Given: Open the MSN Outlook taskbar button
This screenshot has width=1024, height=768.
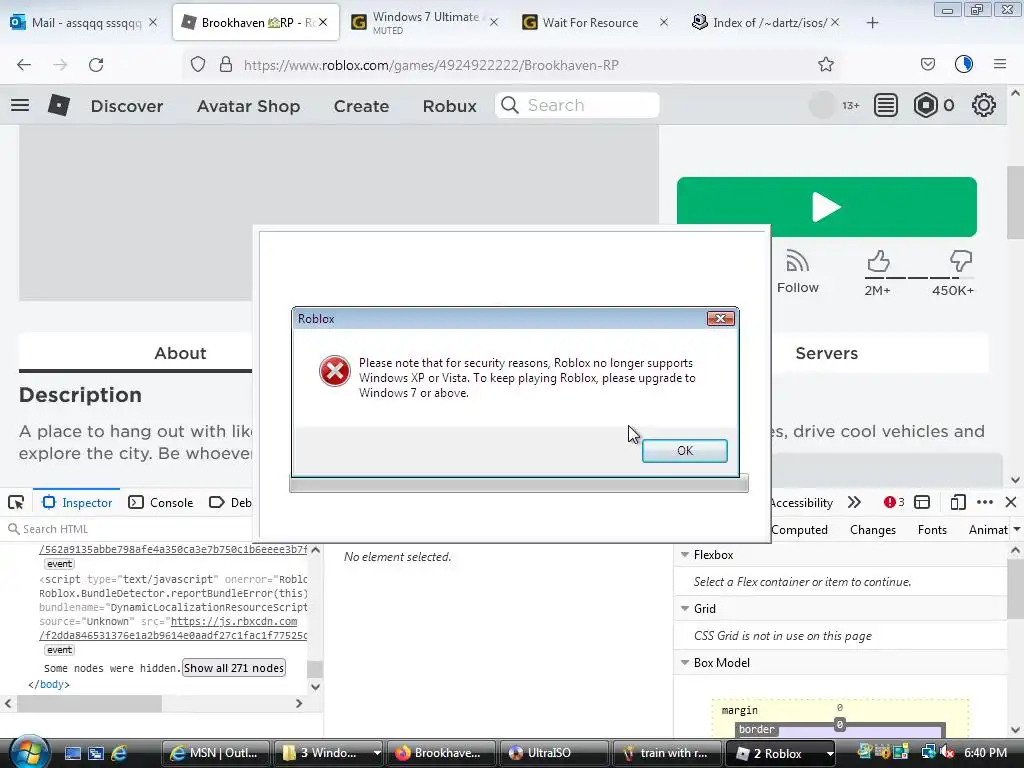Looking at the screenshot, I should (x=216, y=753).
